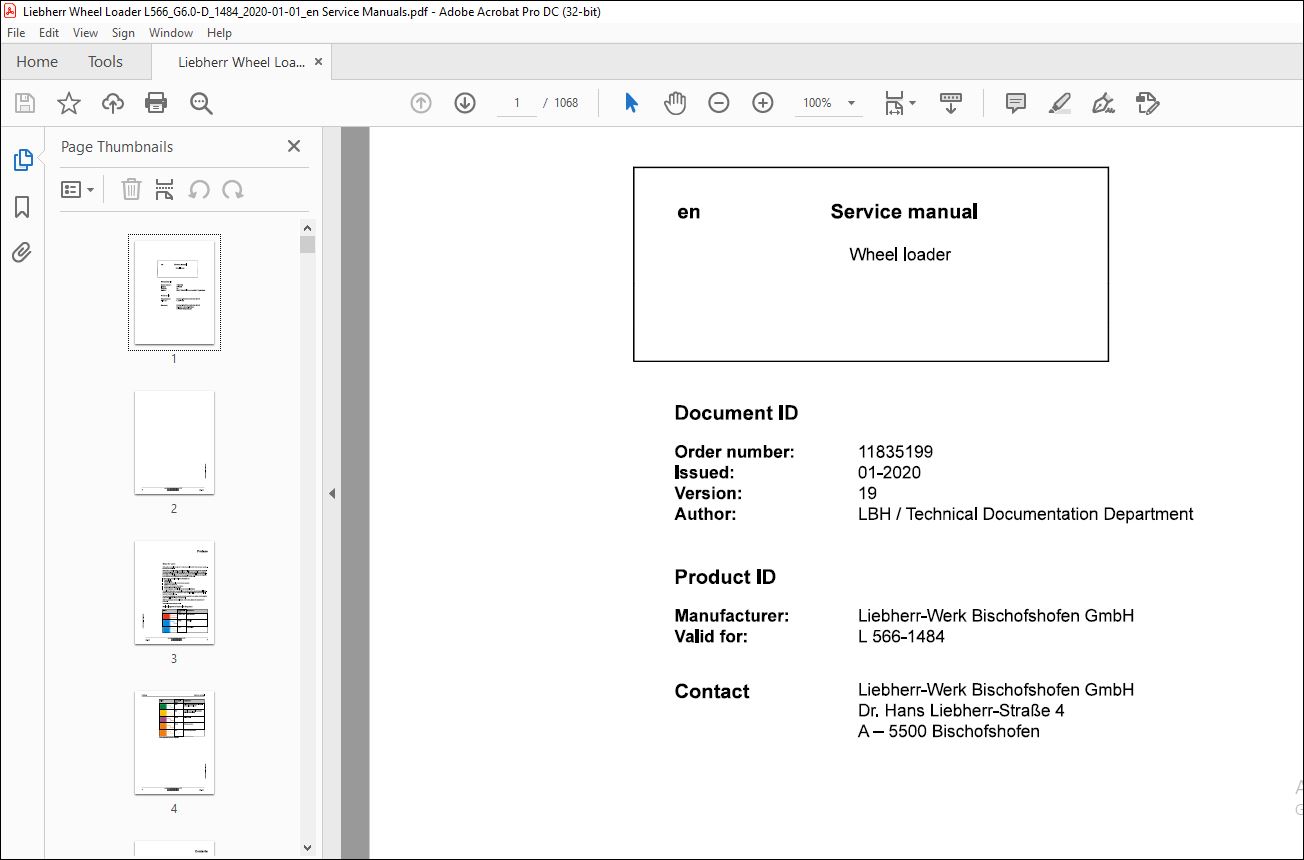Viewport: 1304px width, 860px height.
Task: Click the Wheel loader subtitle
Action: tap(900, 254)
